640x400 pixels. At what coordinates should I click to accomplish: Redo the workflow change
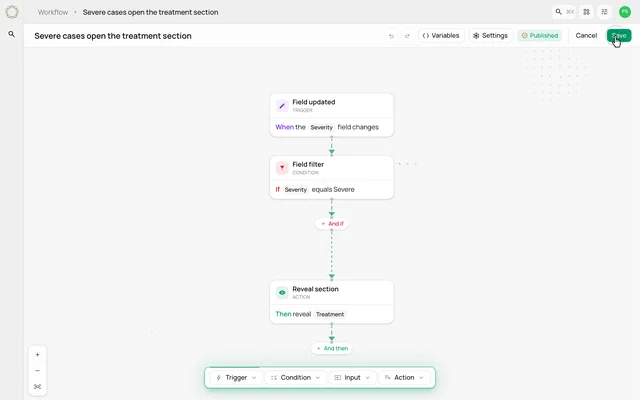[x=407, y=36]
